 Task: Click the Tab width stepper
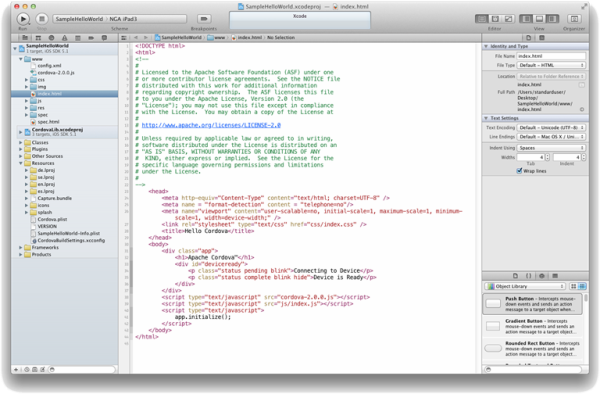coord(547,157)
